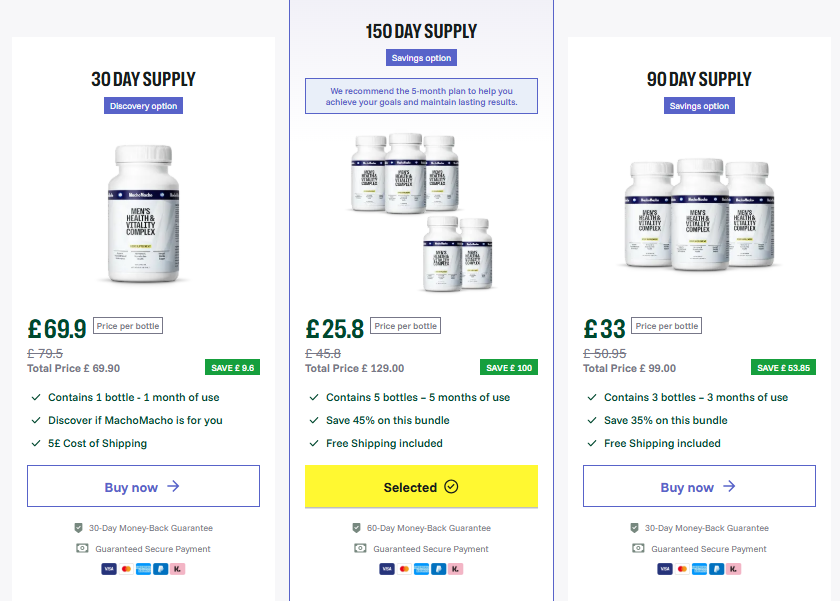Click the Klarna icon under 150 Day Supply

(x=456, y=569)
